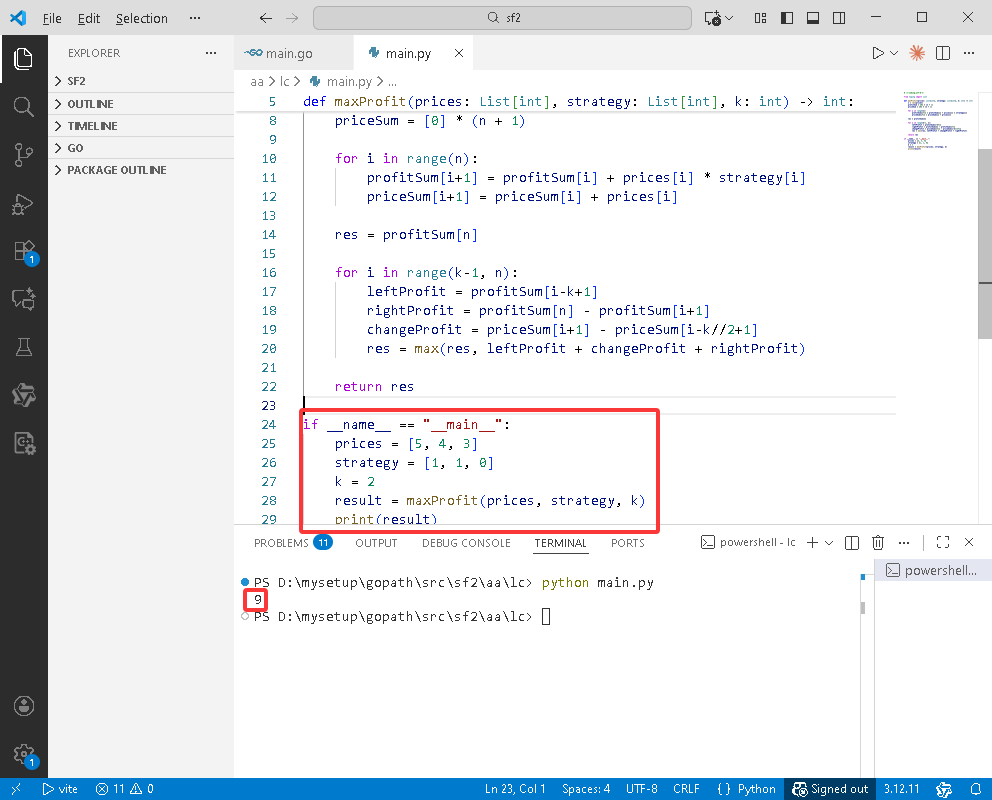Split the editor to the right

click(x=943, y=53)
